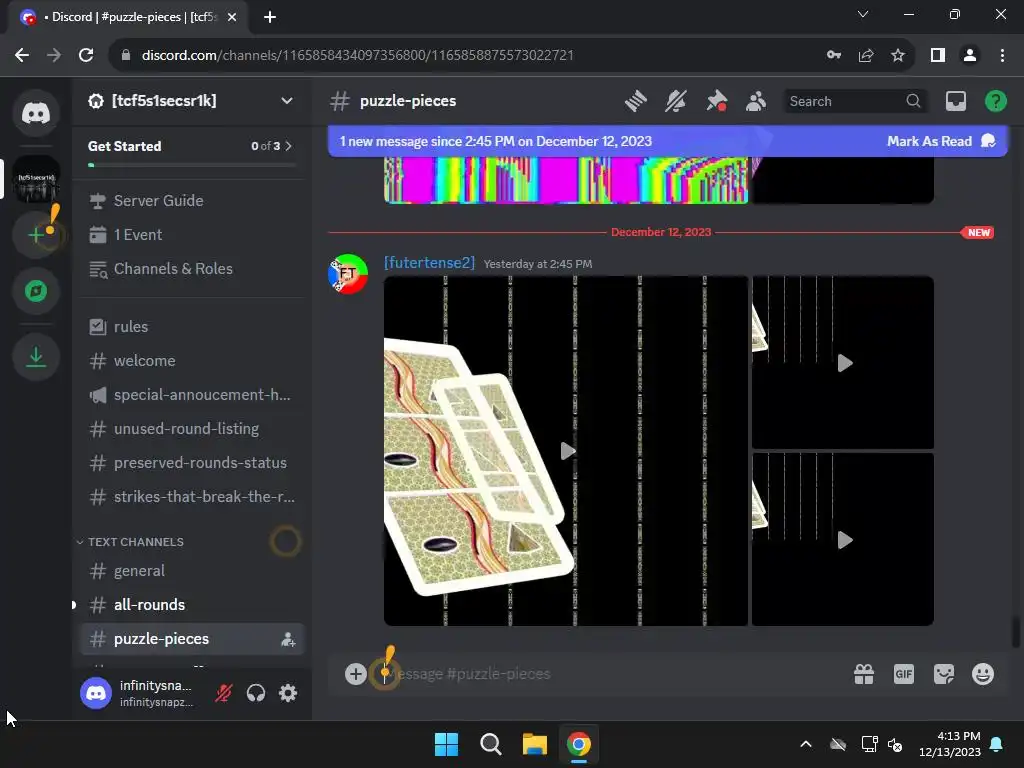
Task: Explore discoverable servers compass icon
Action: click(36, 291)
